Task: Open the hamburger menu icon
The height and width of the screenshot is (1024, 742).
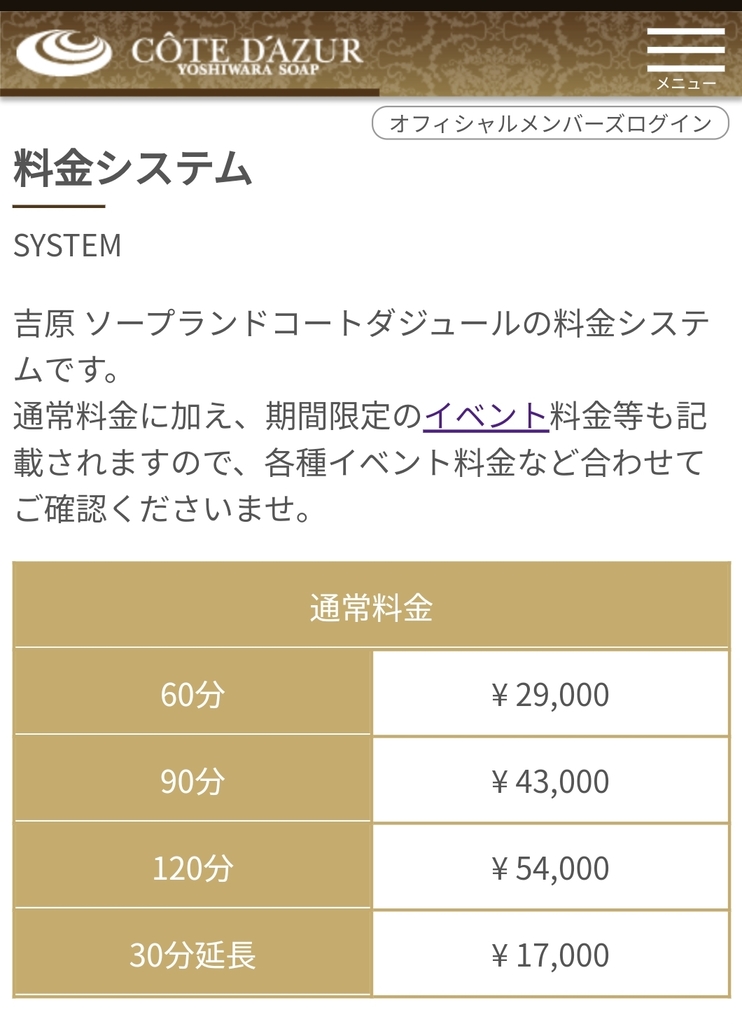Action: [685, 50]
